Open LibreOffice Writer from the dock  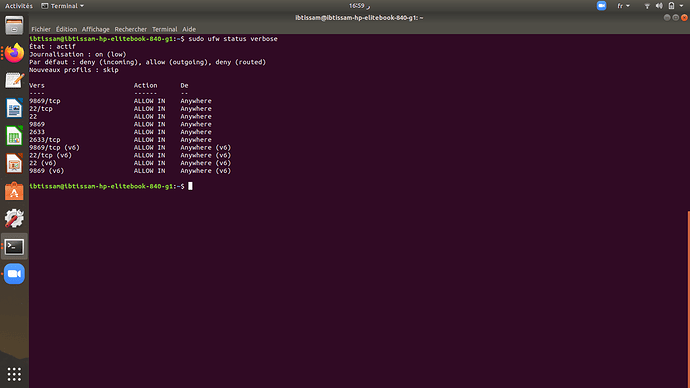(x=14, y=108)
